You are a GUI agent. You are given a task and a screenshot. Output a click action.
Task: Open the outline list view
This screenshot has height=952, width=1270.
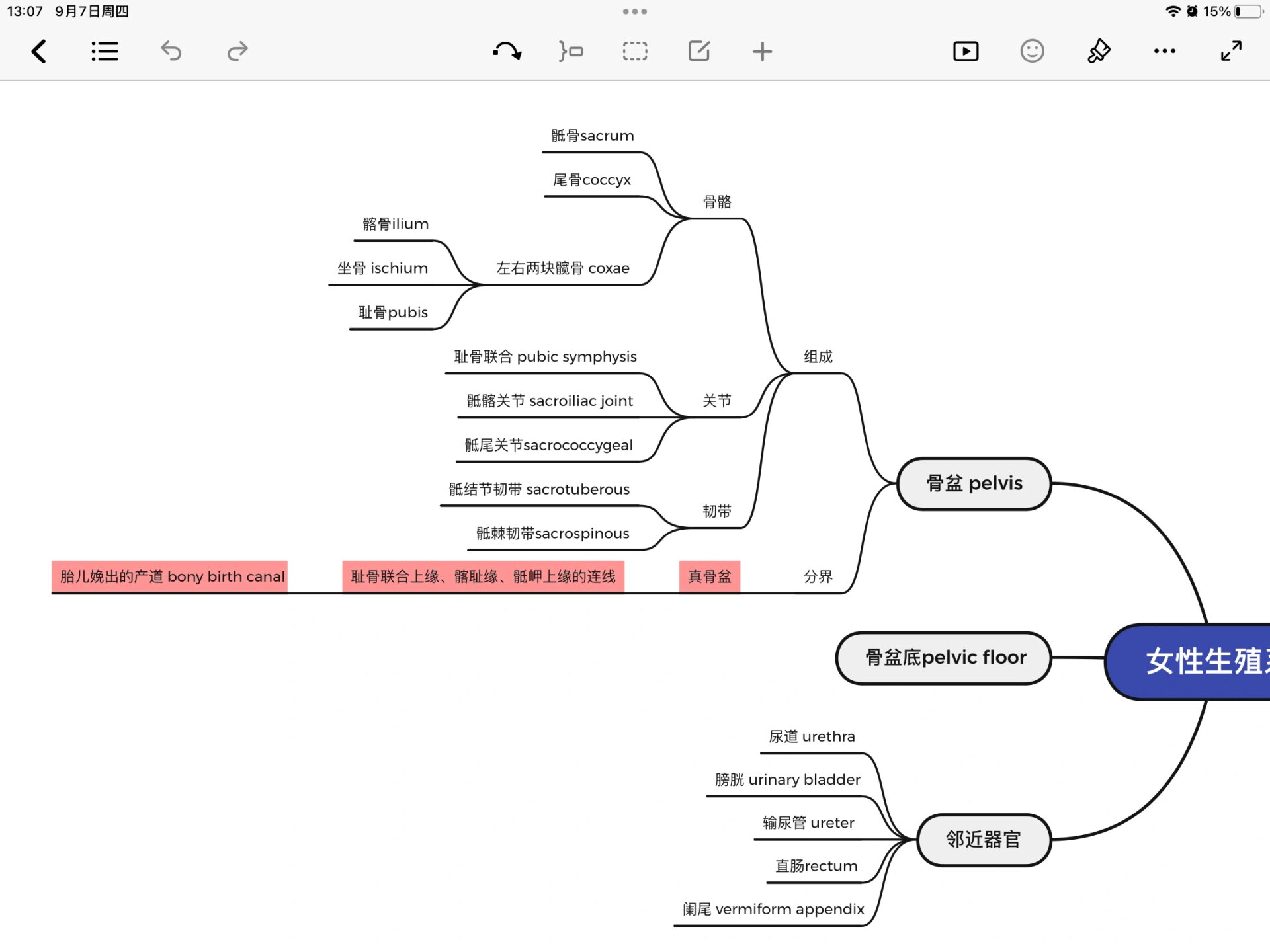(x=105, y=51)
